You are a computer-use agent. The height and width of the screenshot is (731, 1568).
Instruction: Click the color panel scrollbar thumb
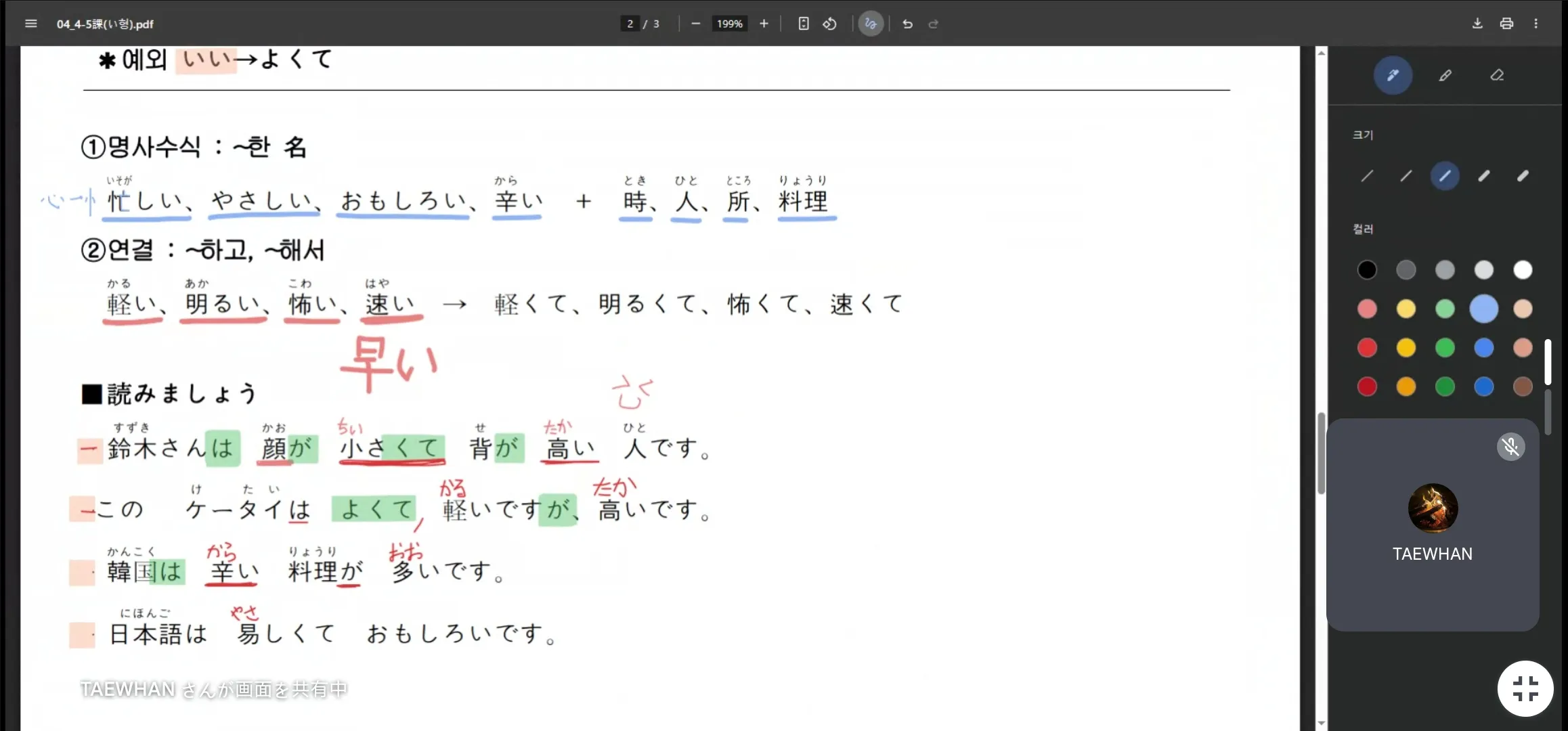click(1548, 362)
